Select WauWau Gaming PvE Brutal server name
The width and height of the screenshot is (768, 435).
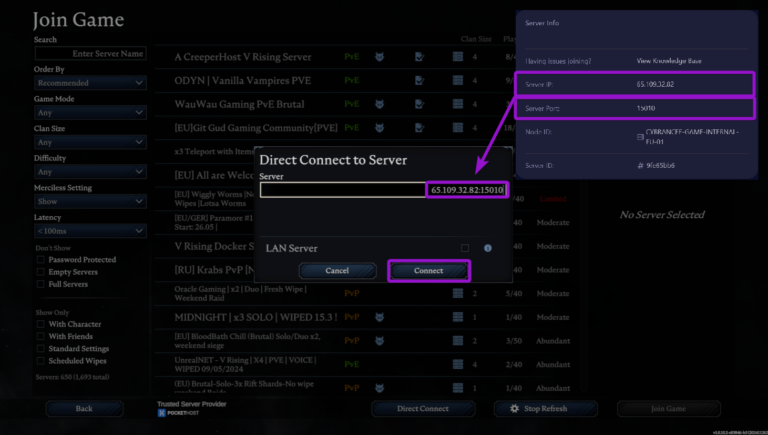[x=239, y=104]
